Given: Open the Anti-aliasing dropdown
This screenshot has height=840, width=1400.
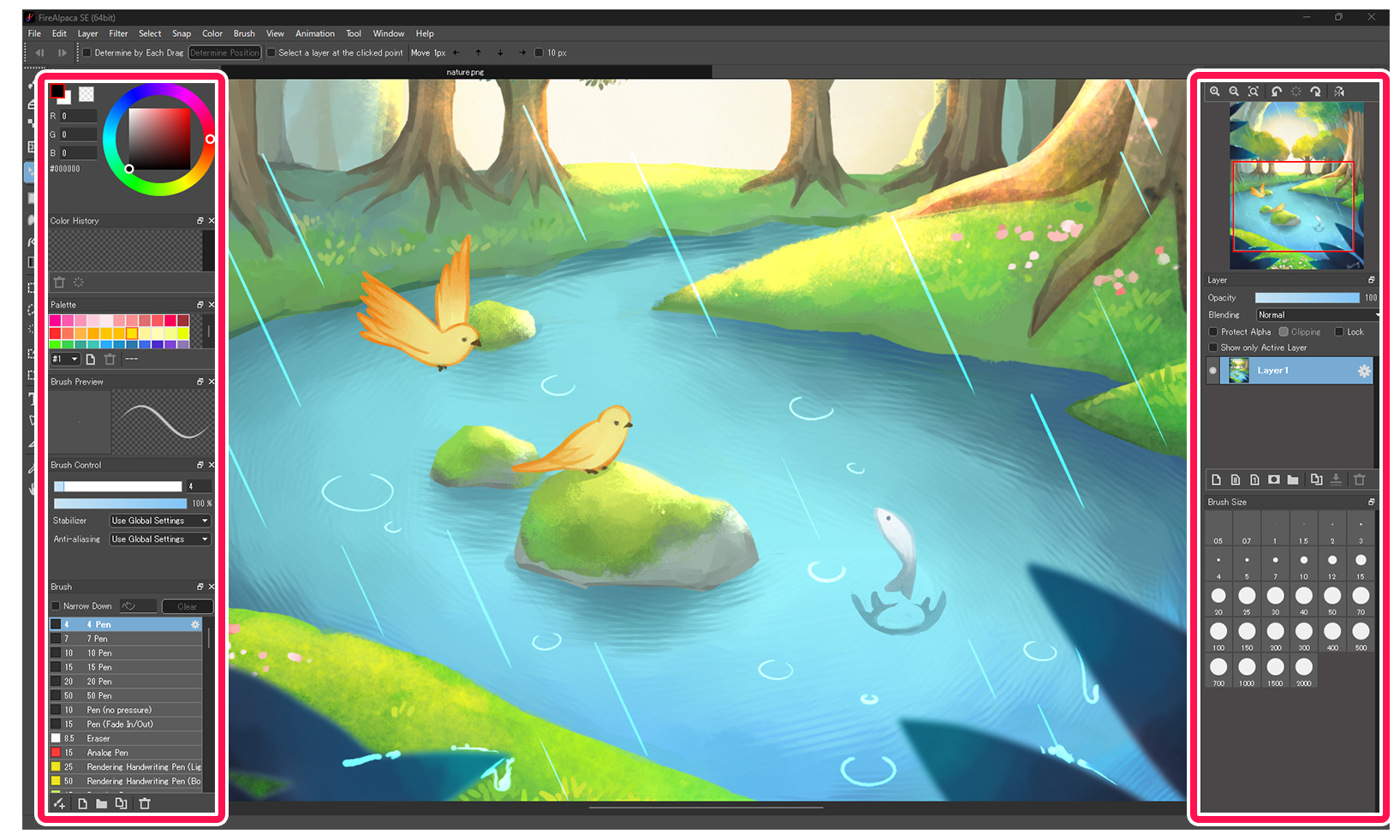Looking at the screenshot, I should [159, 539].
